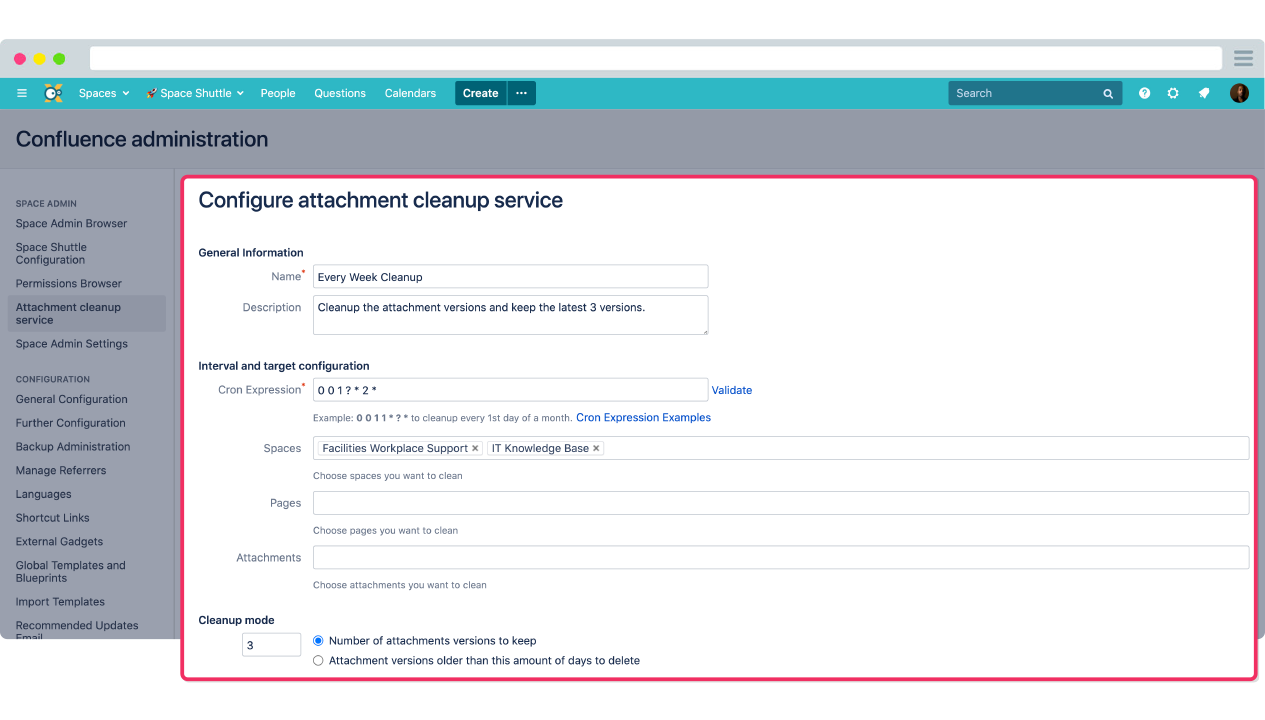Click the magnifier icon in search box
The height and width of the screenshot is (720, 1265).
[x=1108, y=94]
